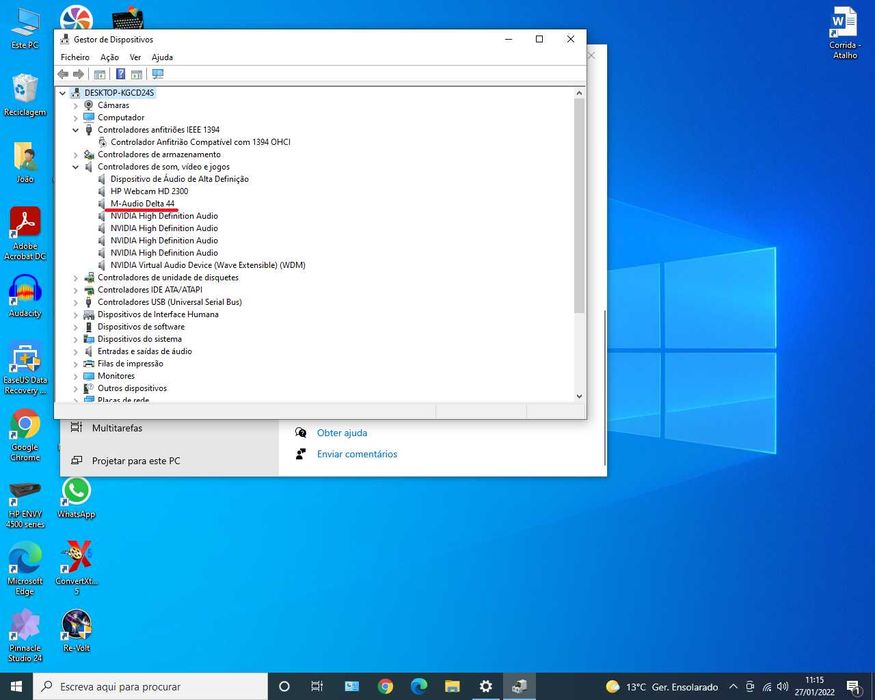Collapse the DESKTOP-KGCD24S root node
Image resolution: width=875 pixels, height=700 pixels.
(63, 93)
